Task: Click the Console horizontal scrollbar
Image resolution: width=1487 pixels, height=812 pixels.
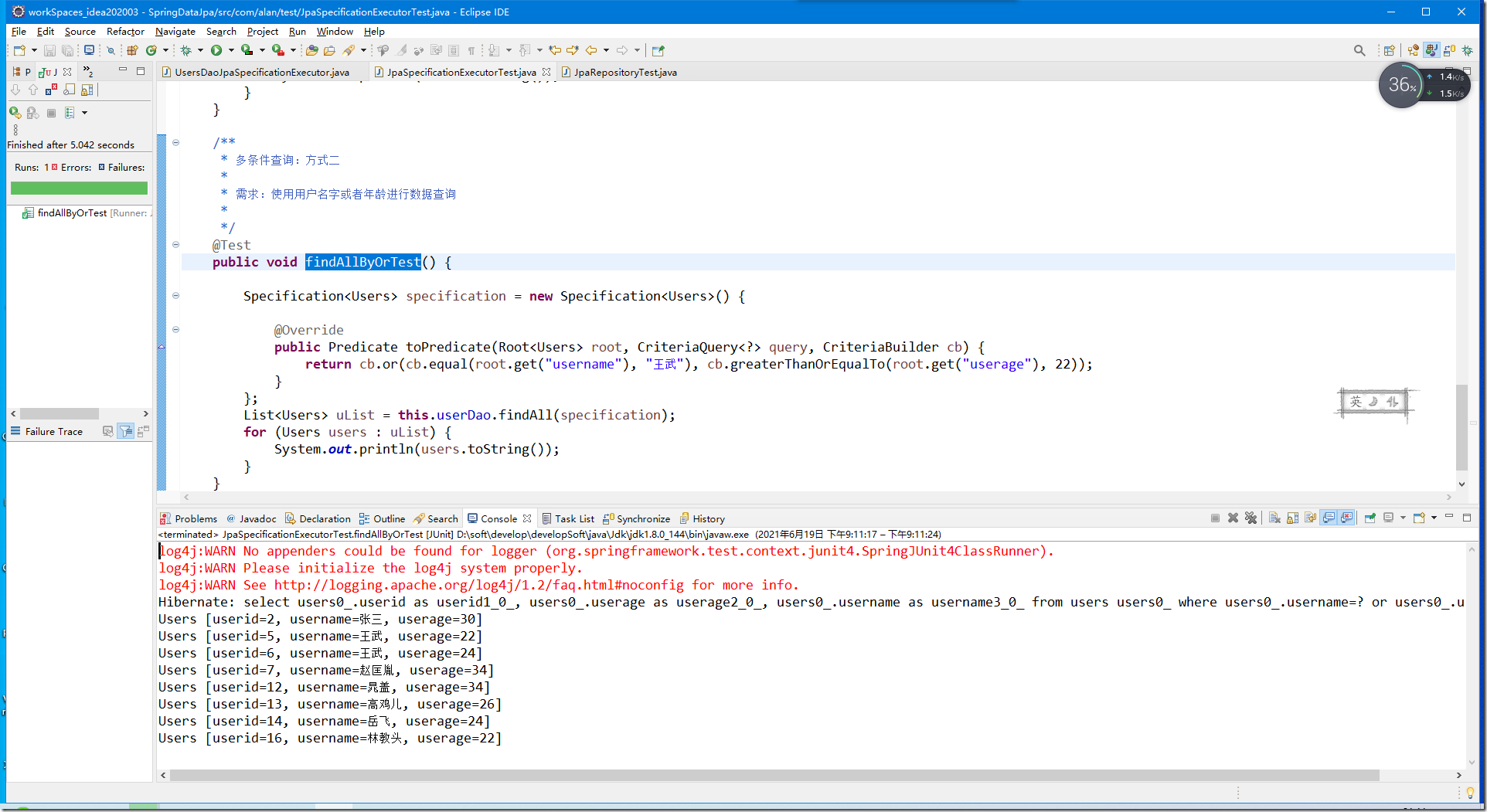Action: [x=774, y=775]
